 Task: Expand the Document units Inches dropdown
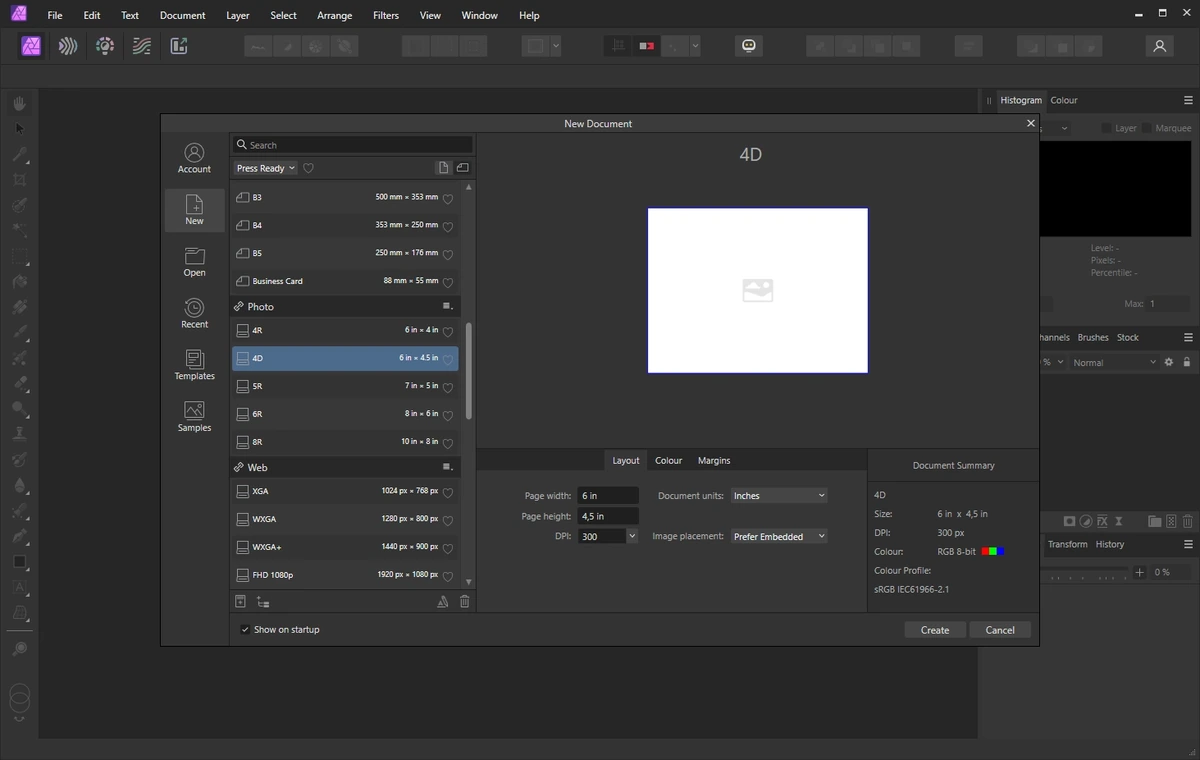tap(779, 495)
